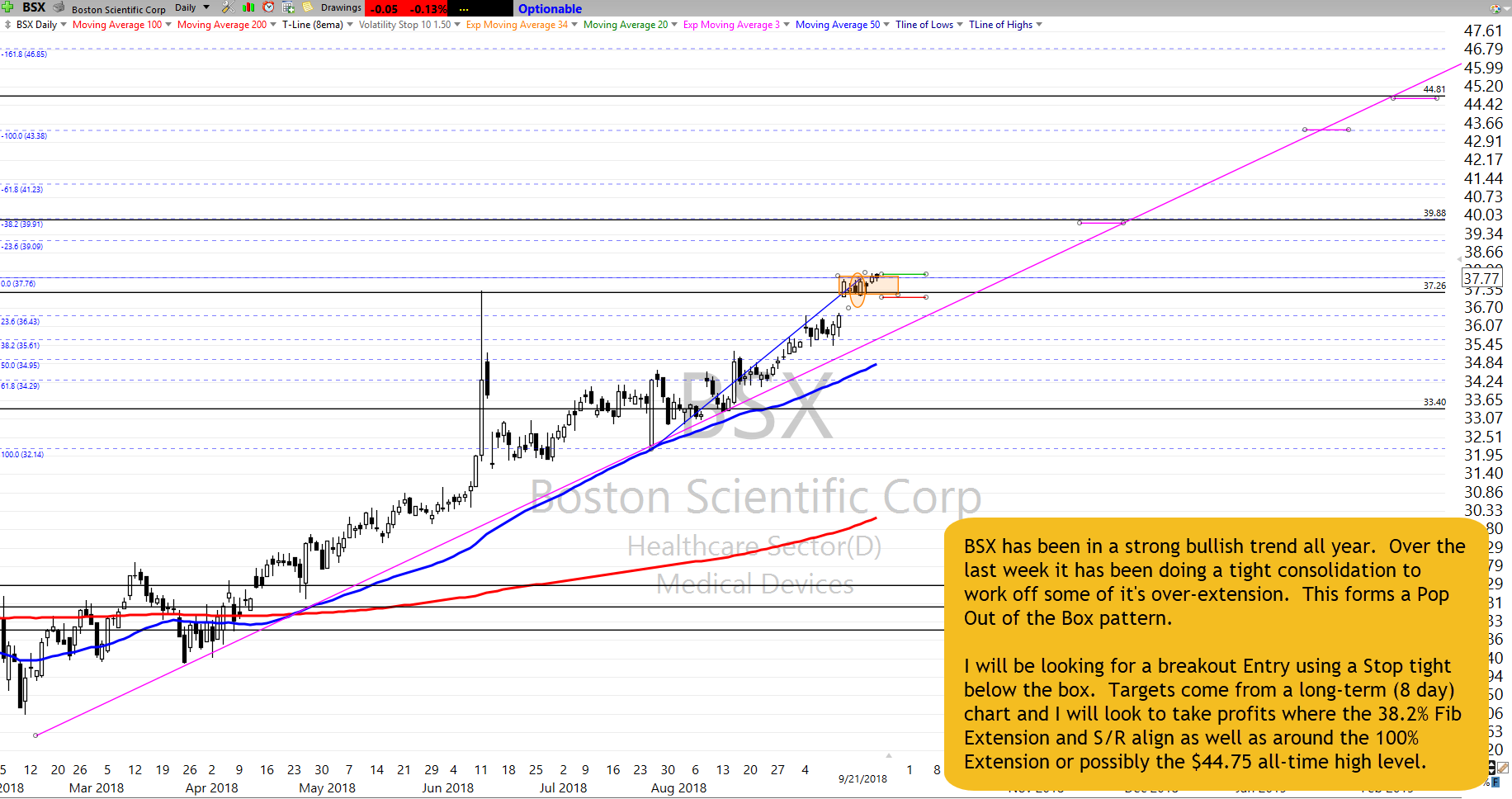Open the wrench and screwdriver settings tool

point(228,7)
